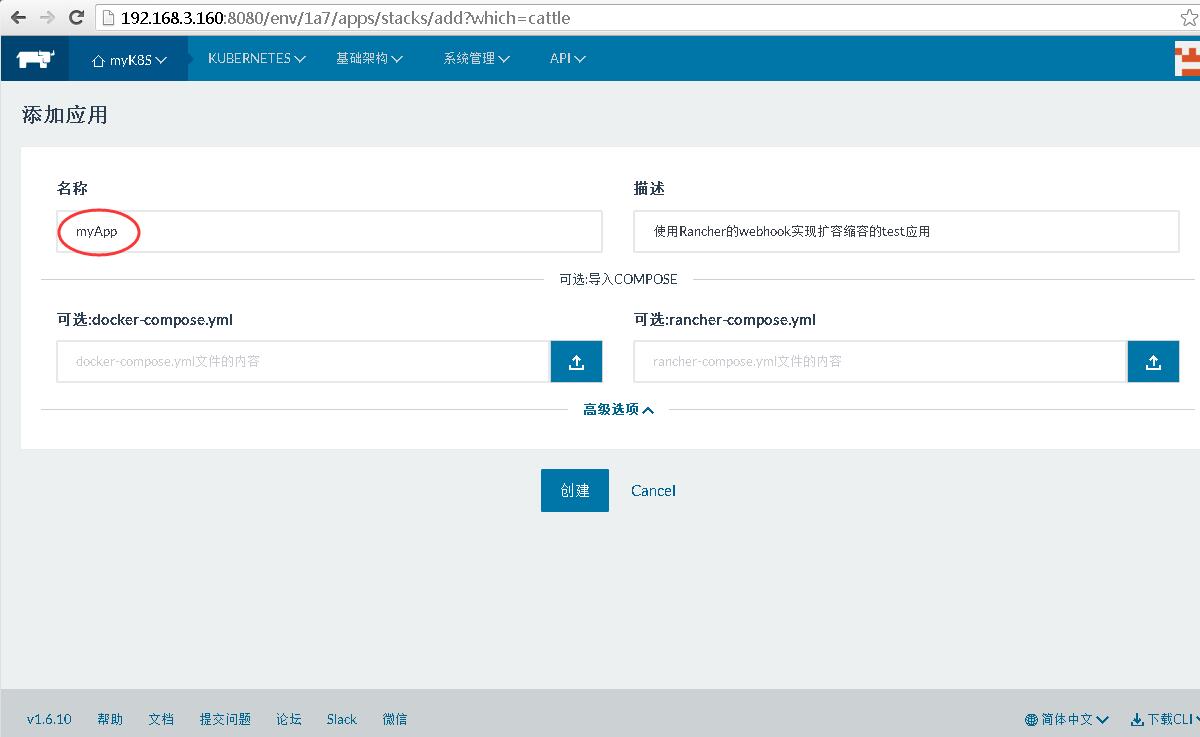Open the myK8S environment dropdown

(129, 60)
